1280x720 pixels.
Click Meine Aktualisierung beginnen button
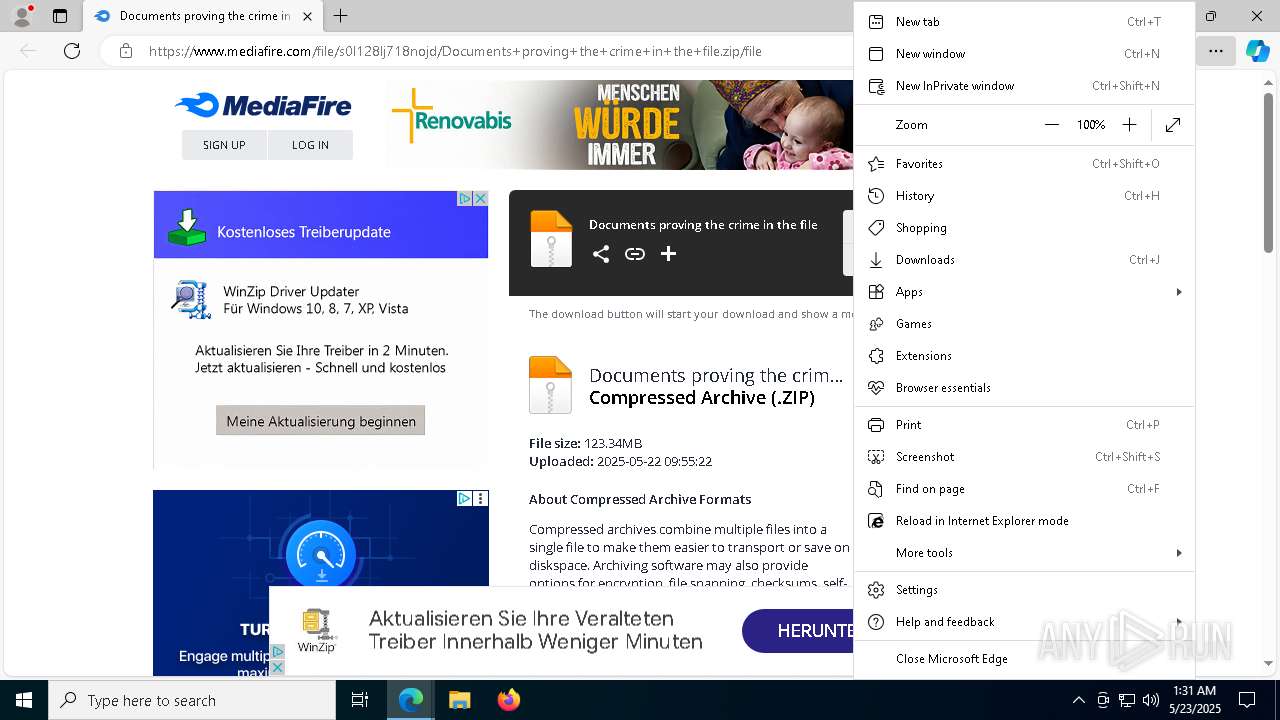click(321, 421)
